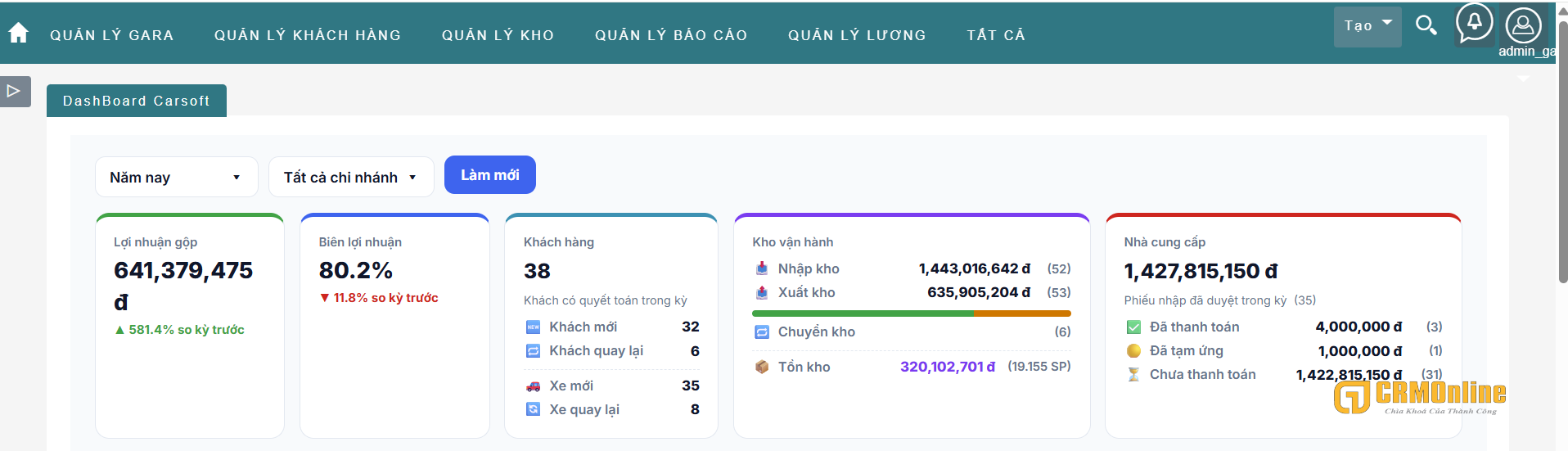Screen dimensions: 1568x451
Task: Click the Xe mới car icon
Action: [x=533, y=386]
